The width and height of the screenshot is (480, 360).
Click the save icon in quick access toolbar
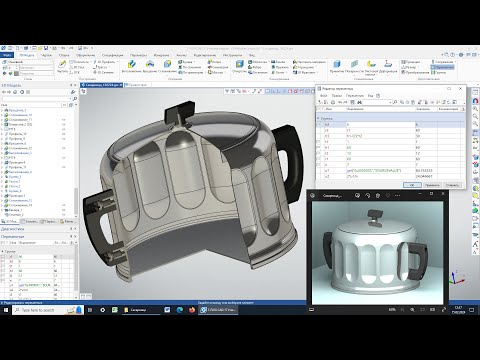pos(46,48)
